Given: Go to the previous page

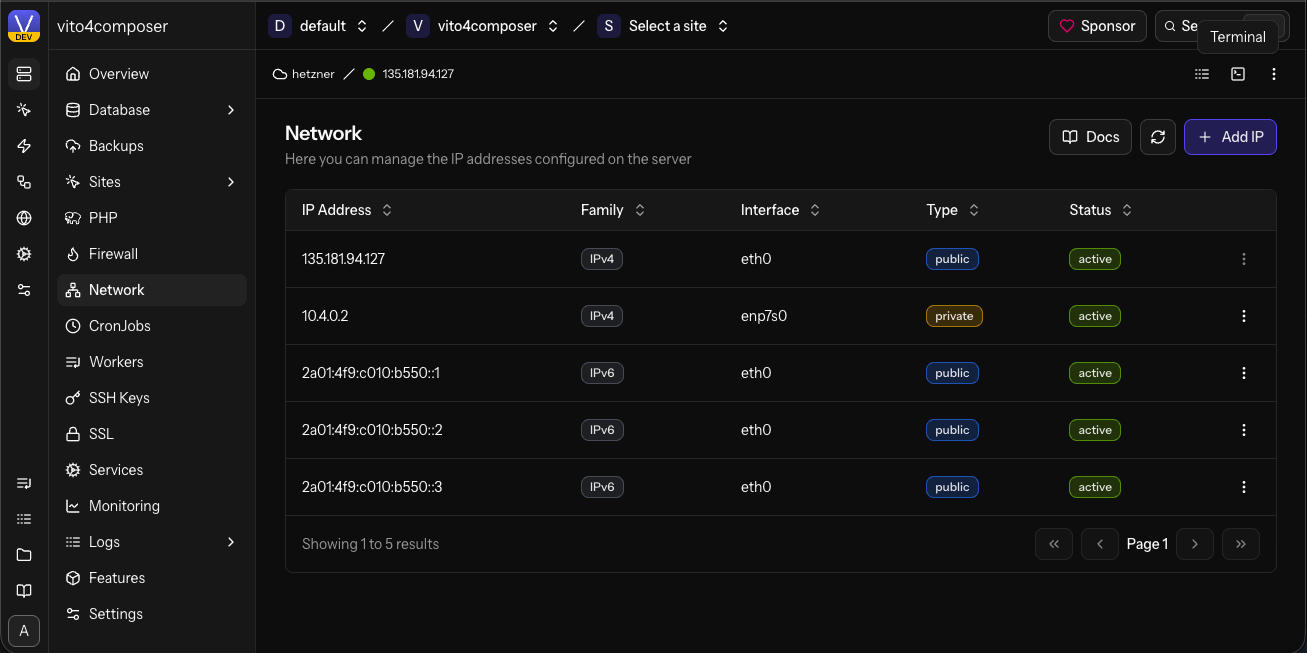Looking at the screenshot, I should (1100, 544).
